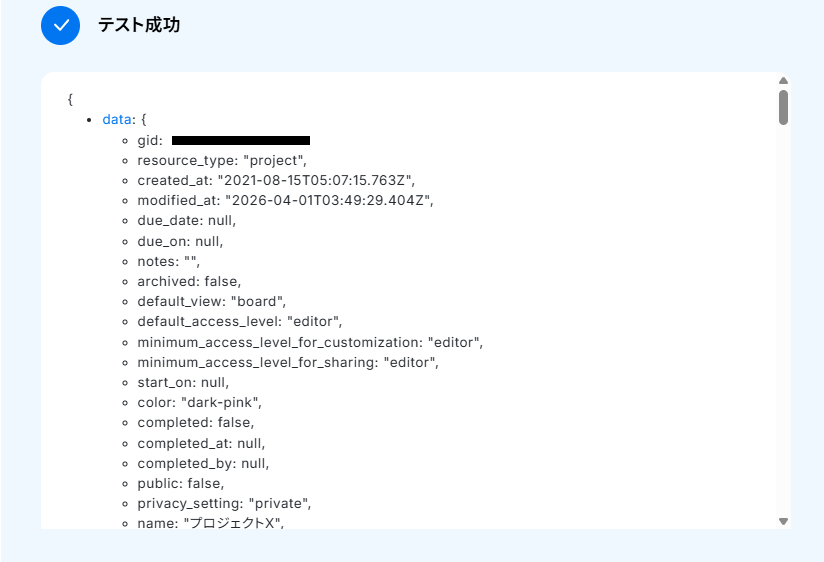The height and width of the screenshot is (562, 824).
Task: Collapse the blue data key node
Action: pos(116,119)
